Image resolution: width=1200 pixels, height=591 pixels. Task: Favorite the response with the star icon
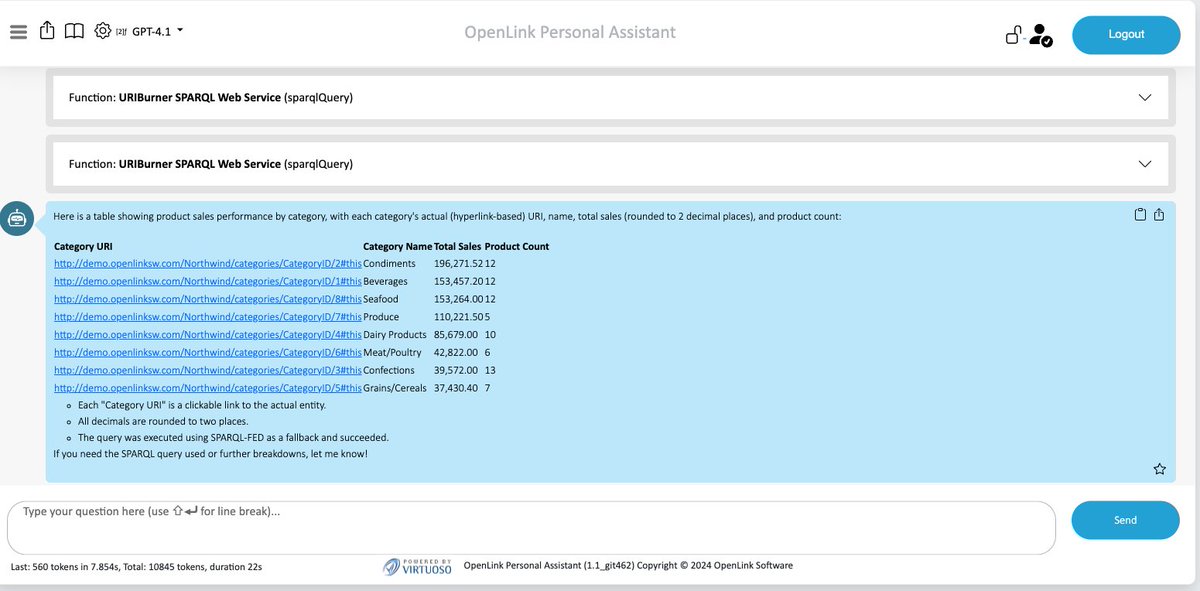(1160, 468)
